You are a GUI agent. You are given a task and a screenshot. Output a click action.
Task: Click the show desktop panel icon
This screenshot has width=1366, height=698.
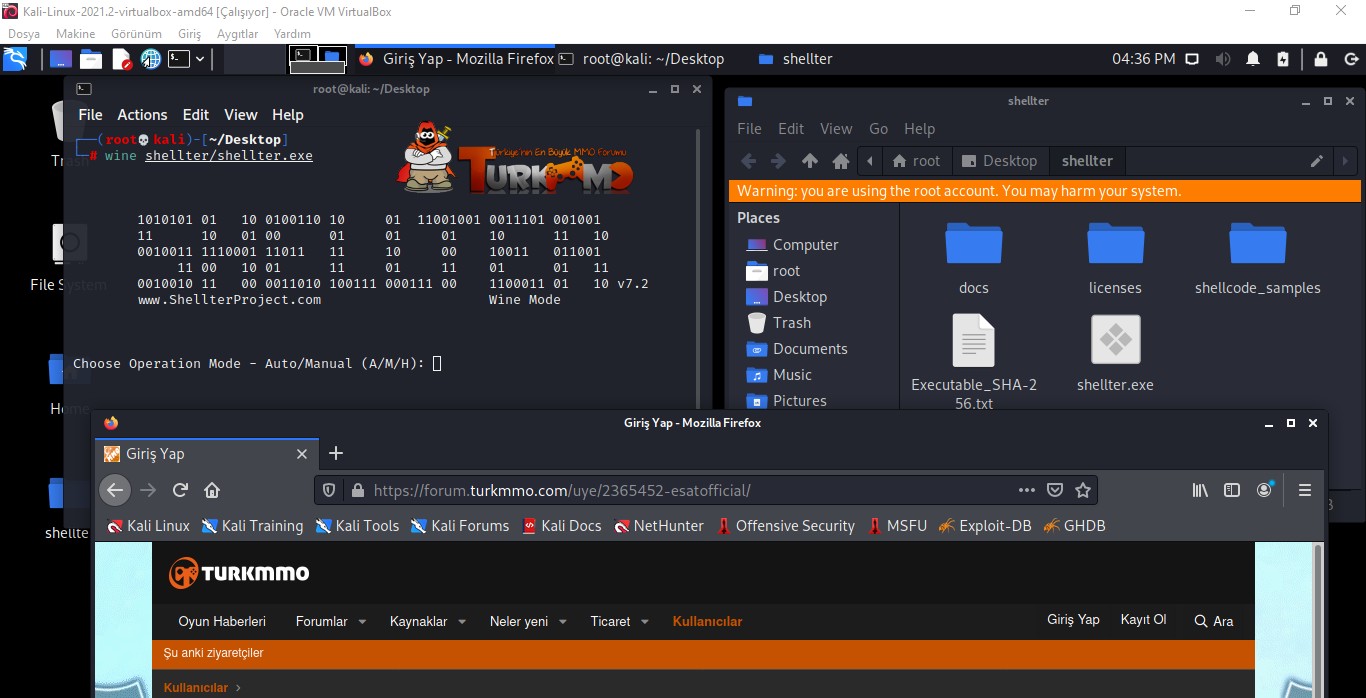click(61, 59)
